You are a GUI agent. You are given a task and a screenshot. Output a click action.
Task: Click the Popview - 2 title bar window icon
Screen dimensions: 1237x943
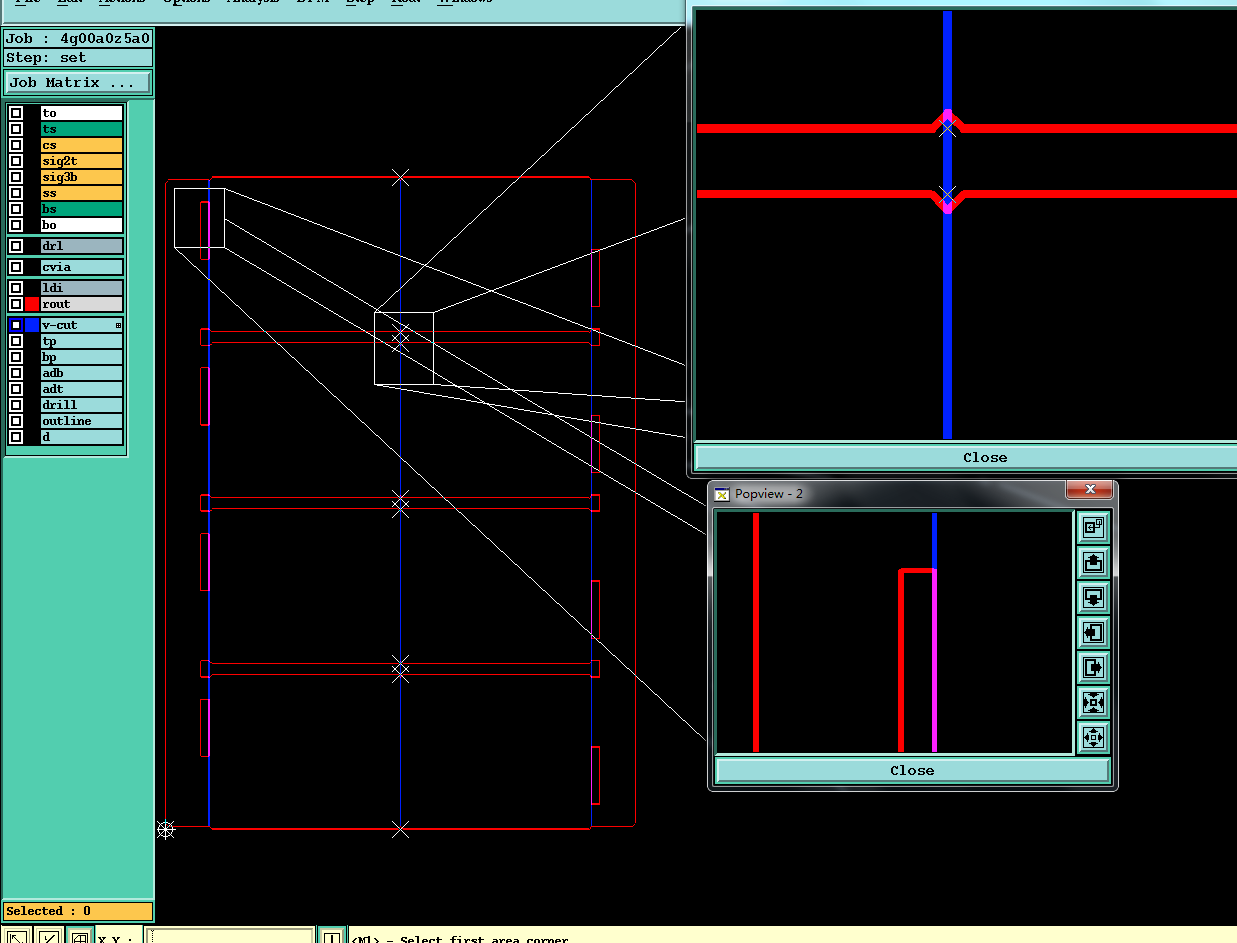coord(722,494)
